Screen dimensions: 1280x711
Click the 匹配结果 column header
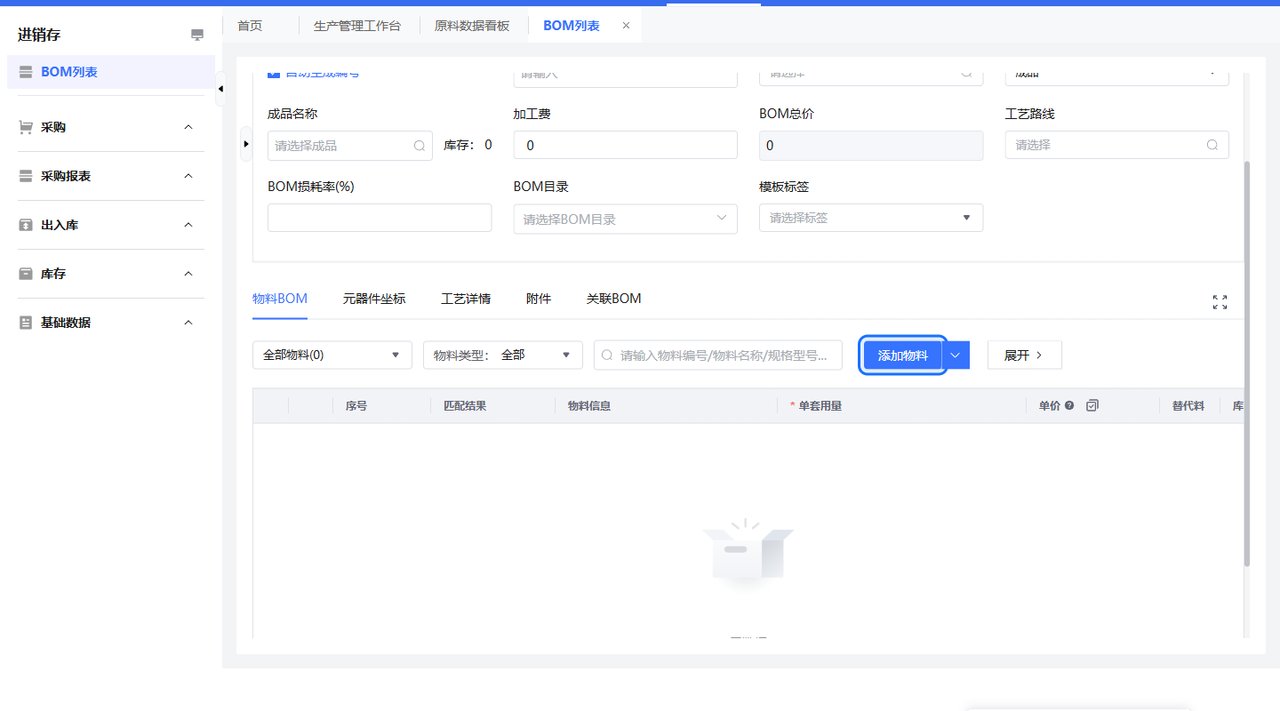(465, 406)
